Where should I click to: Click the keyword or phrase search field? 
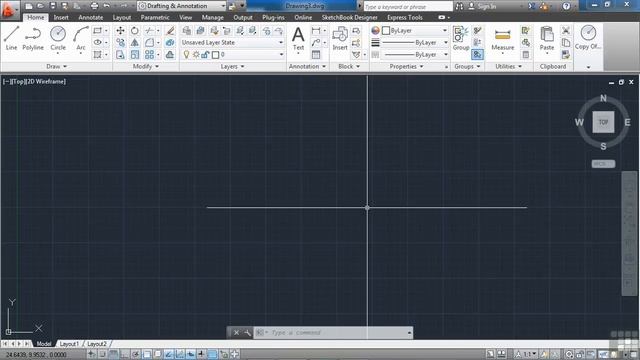408,7
